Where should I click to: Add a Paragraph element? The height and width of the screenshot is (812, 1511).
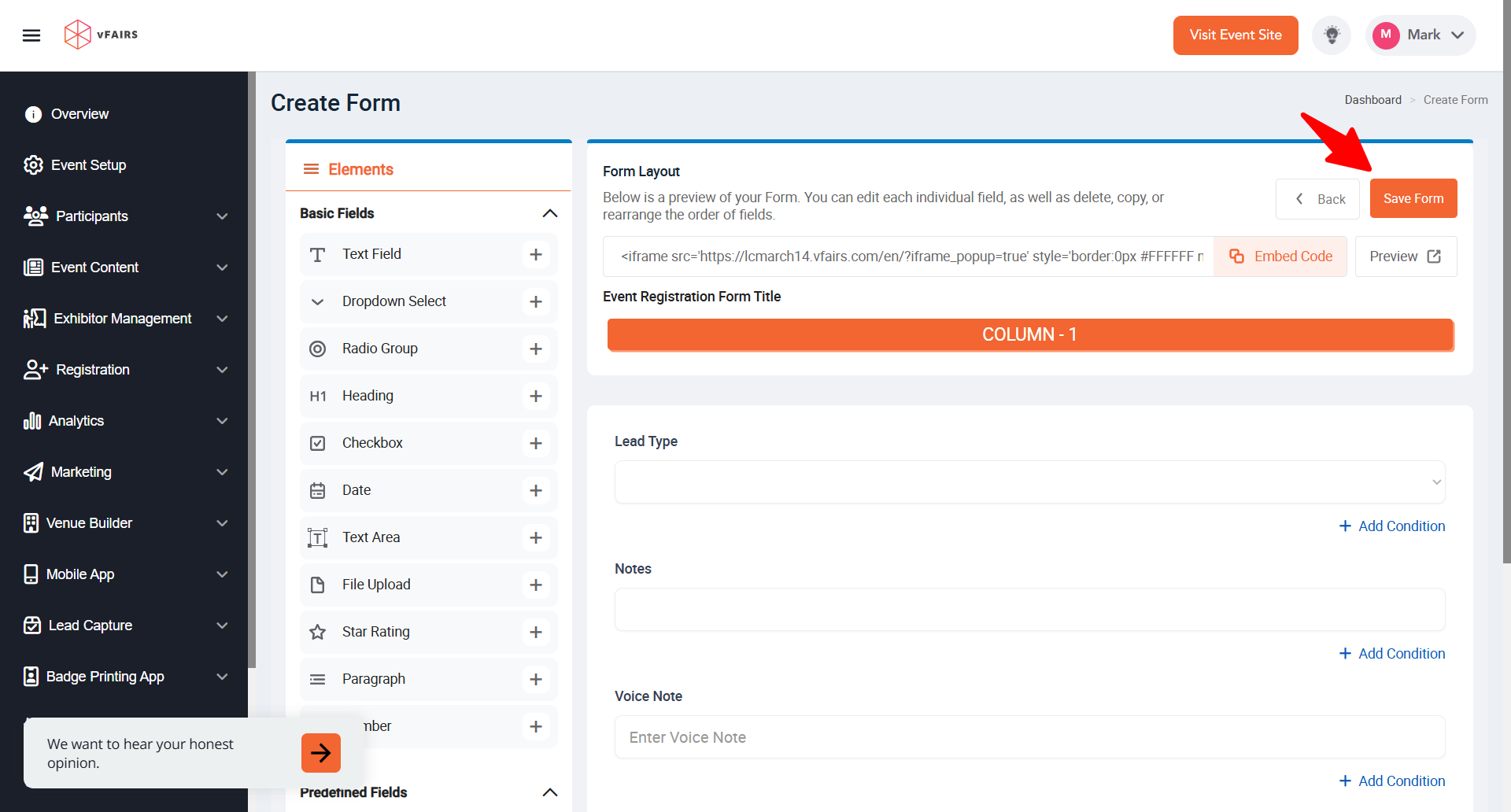(536, 679)
